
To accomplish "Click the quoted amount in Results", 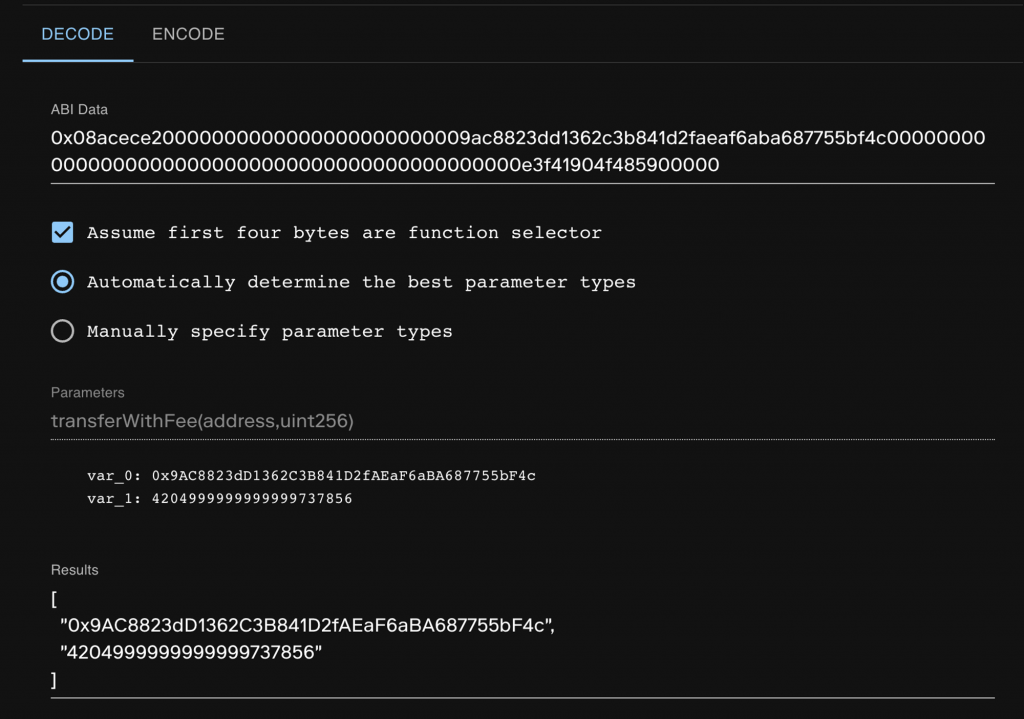I will click(x=193, y=653).
